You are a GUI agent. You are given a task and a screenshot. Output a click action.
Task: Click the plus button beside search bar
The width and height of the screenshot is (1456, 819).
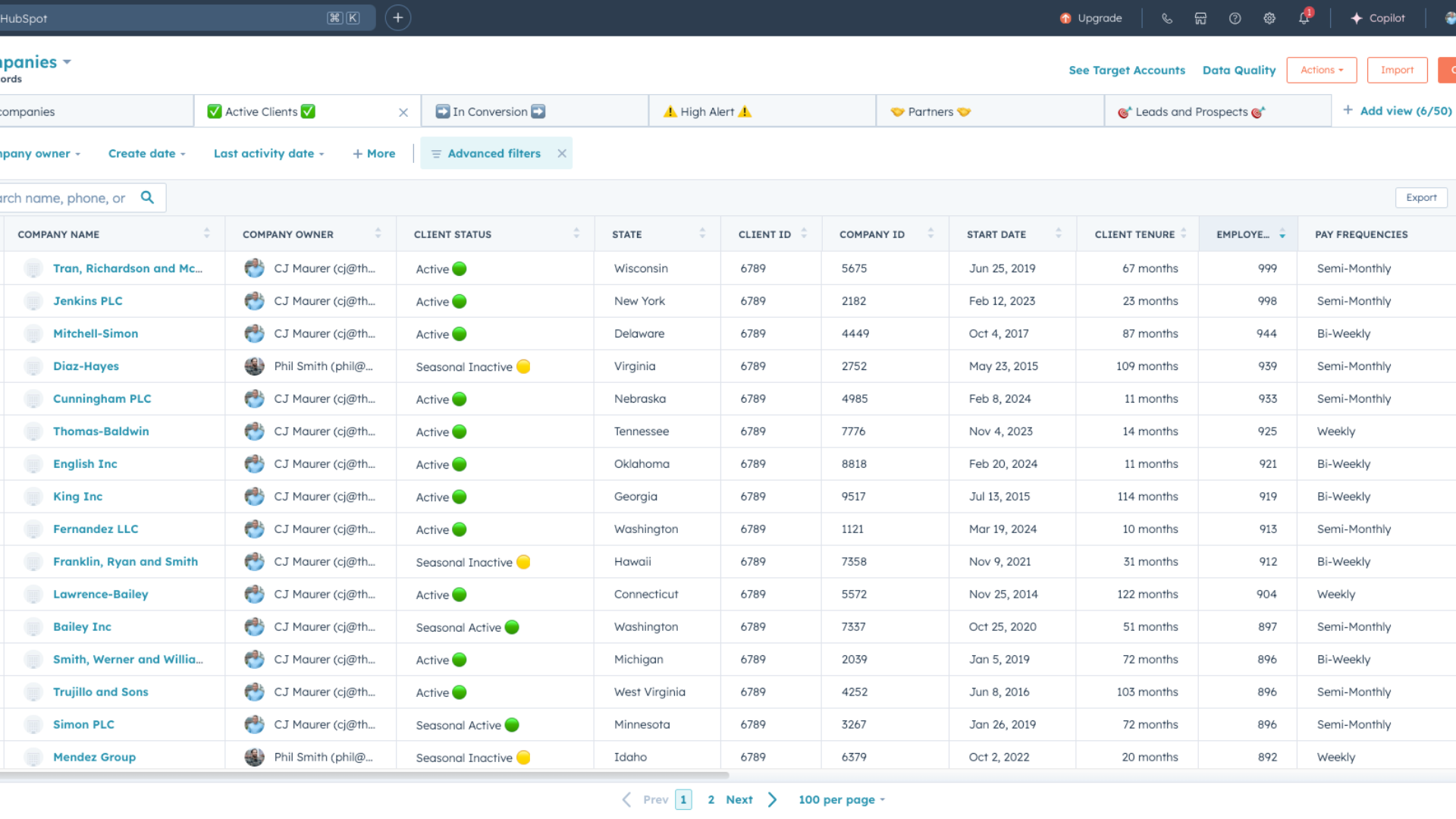click(397, 17)
